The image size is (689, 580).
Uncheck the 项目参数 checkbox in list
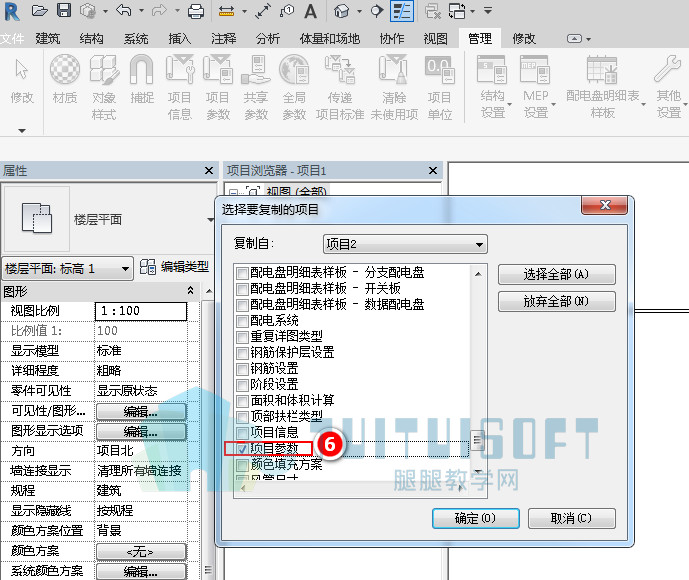click(242, 449)
